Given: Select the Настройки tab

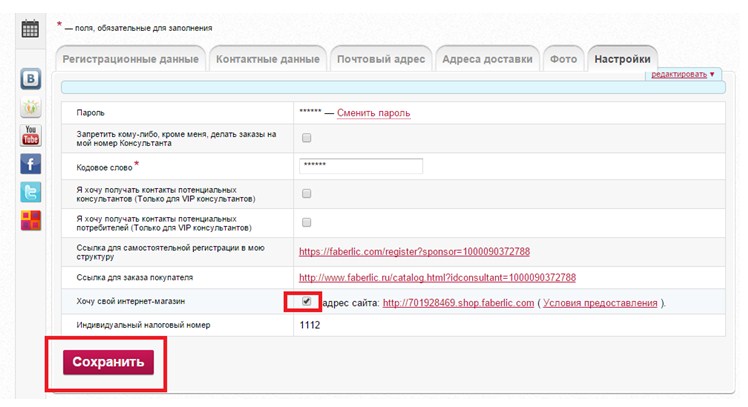Looking at the screenshot, I should pyautogui.click(x=622, y=59).
